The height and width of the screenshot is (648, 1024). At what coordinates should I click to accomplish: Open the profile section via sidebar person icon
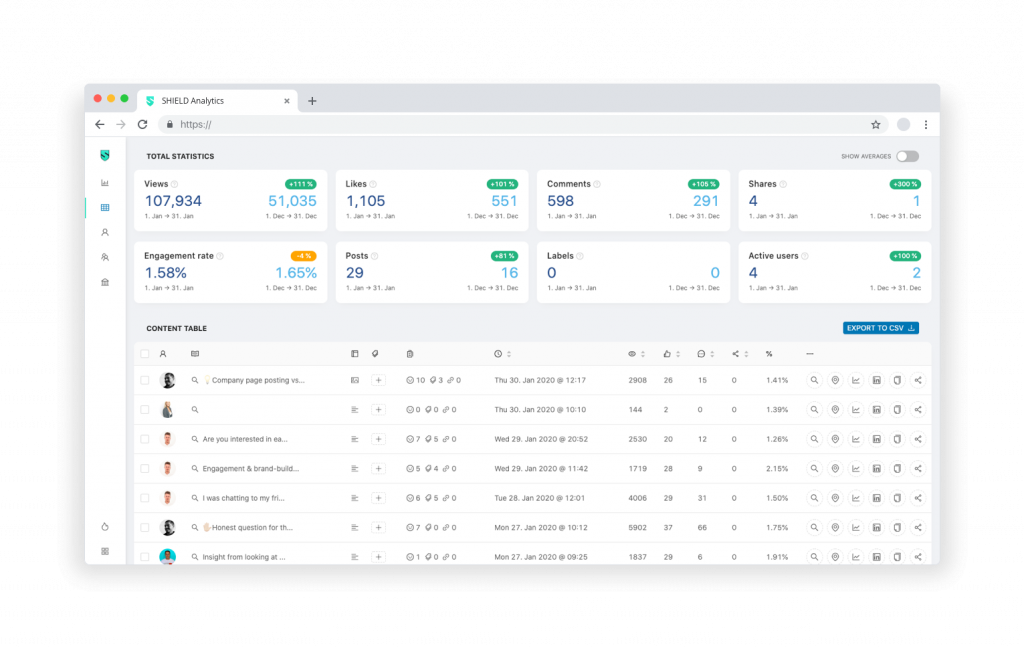(105, 232)
